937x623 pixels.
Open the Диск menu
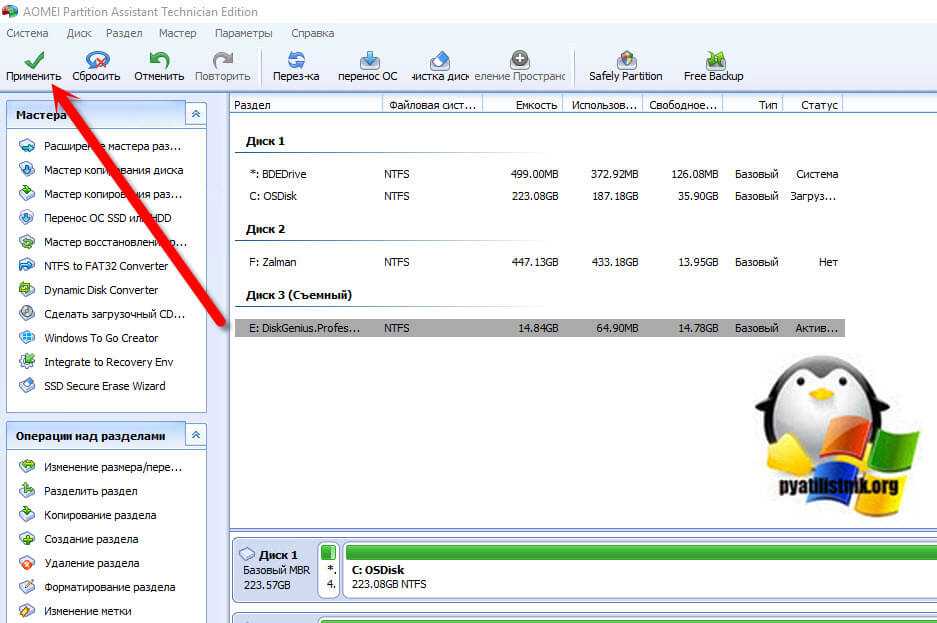[79, 33]
